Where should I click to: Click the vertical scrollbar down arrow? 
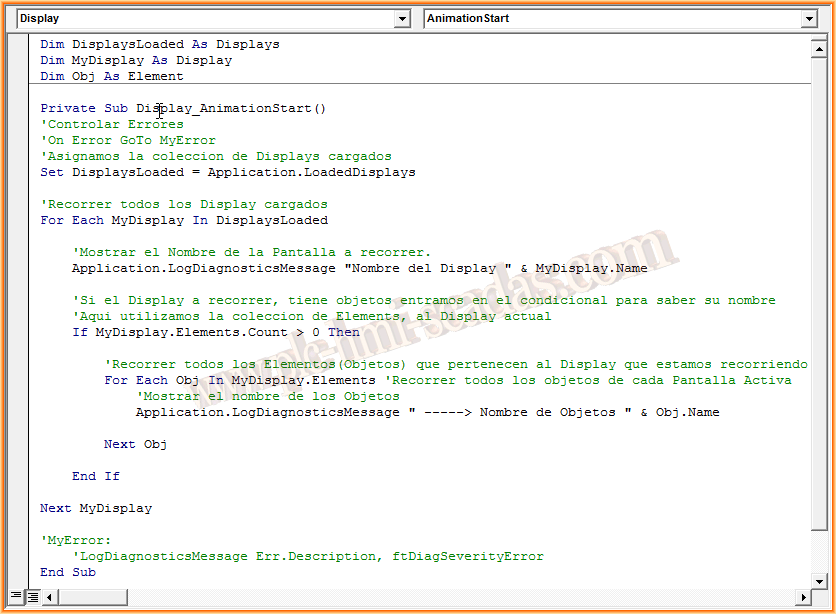click(x=817, y=580)
